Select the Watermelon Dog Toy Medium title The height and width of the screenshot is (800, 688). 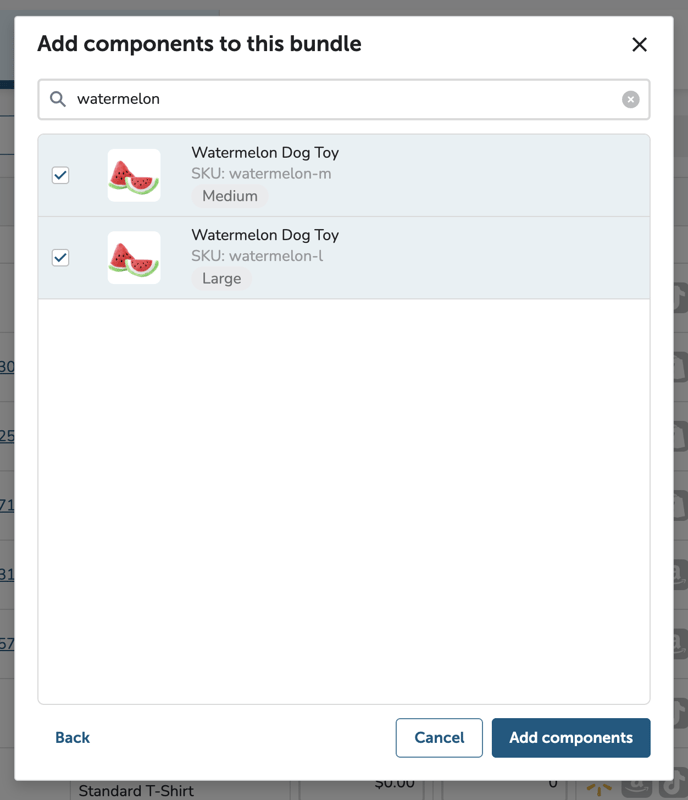[x=265, y=153]
